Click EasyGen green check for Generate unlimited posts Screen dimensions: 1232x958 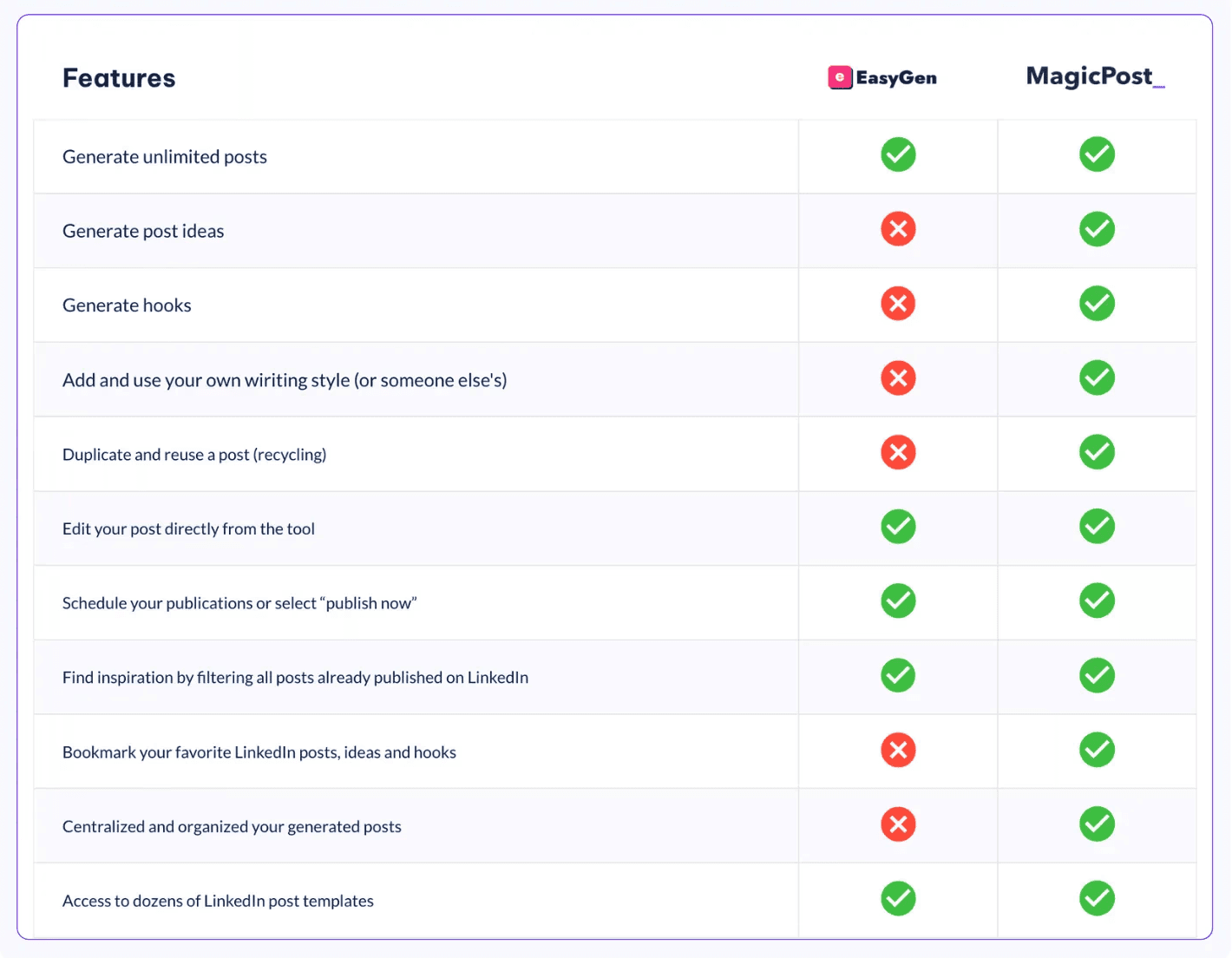898,154
